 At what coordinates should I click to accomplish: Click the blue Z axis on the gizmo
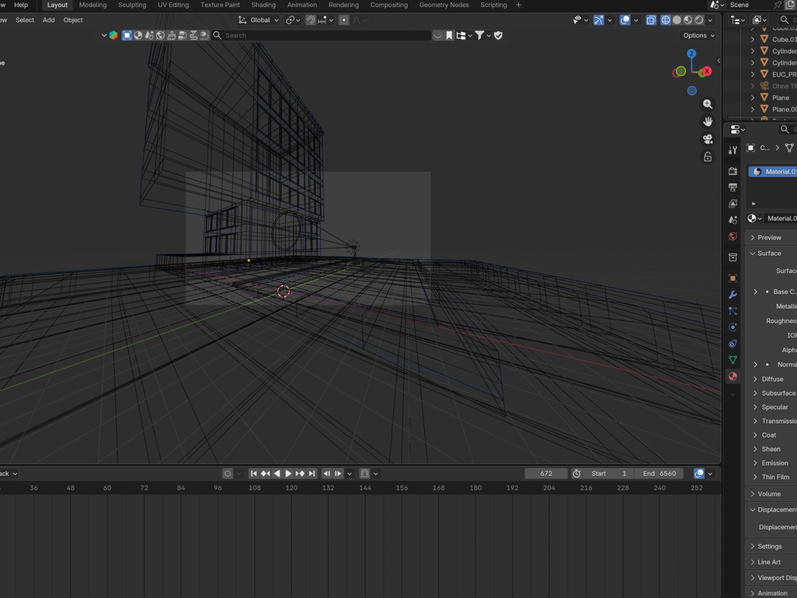[x=691, y=53]
